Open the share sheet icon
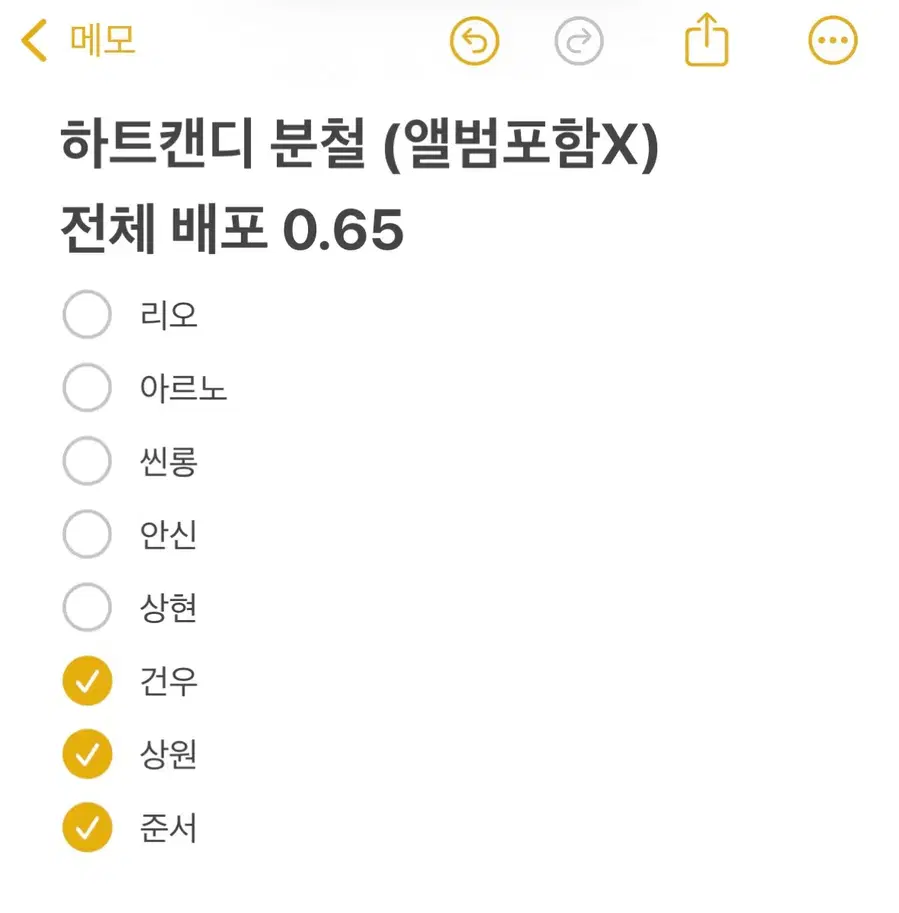This screenshot has width=899, height=913. (706, 40)
